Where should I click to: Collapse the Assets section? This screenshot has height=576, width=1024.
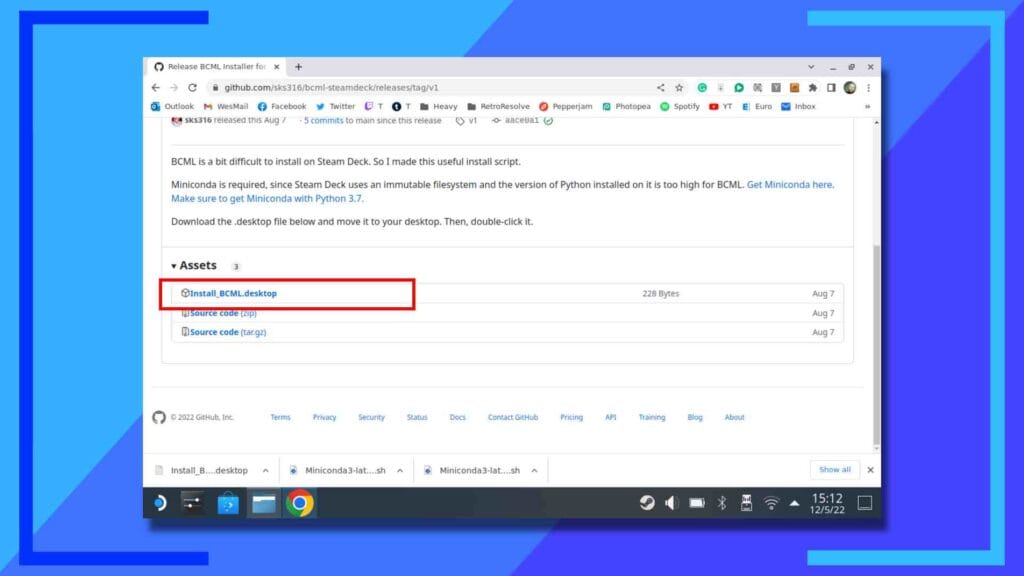pyautogui.click(x=194, y=265)
